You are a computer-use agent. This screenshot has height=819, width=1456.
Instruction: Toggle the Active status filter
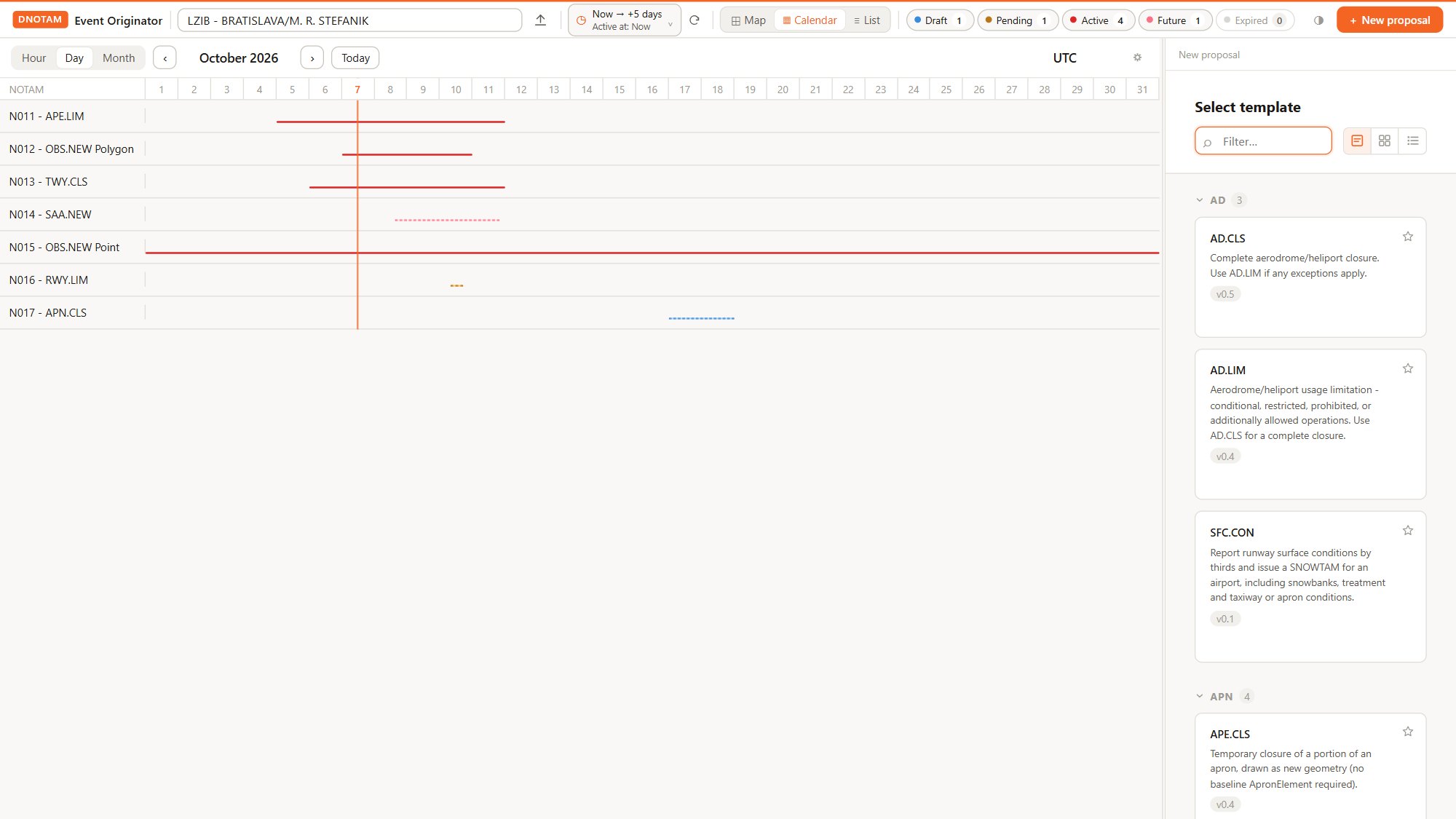tap(1099, 20)
